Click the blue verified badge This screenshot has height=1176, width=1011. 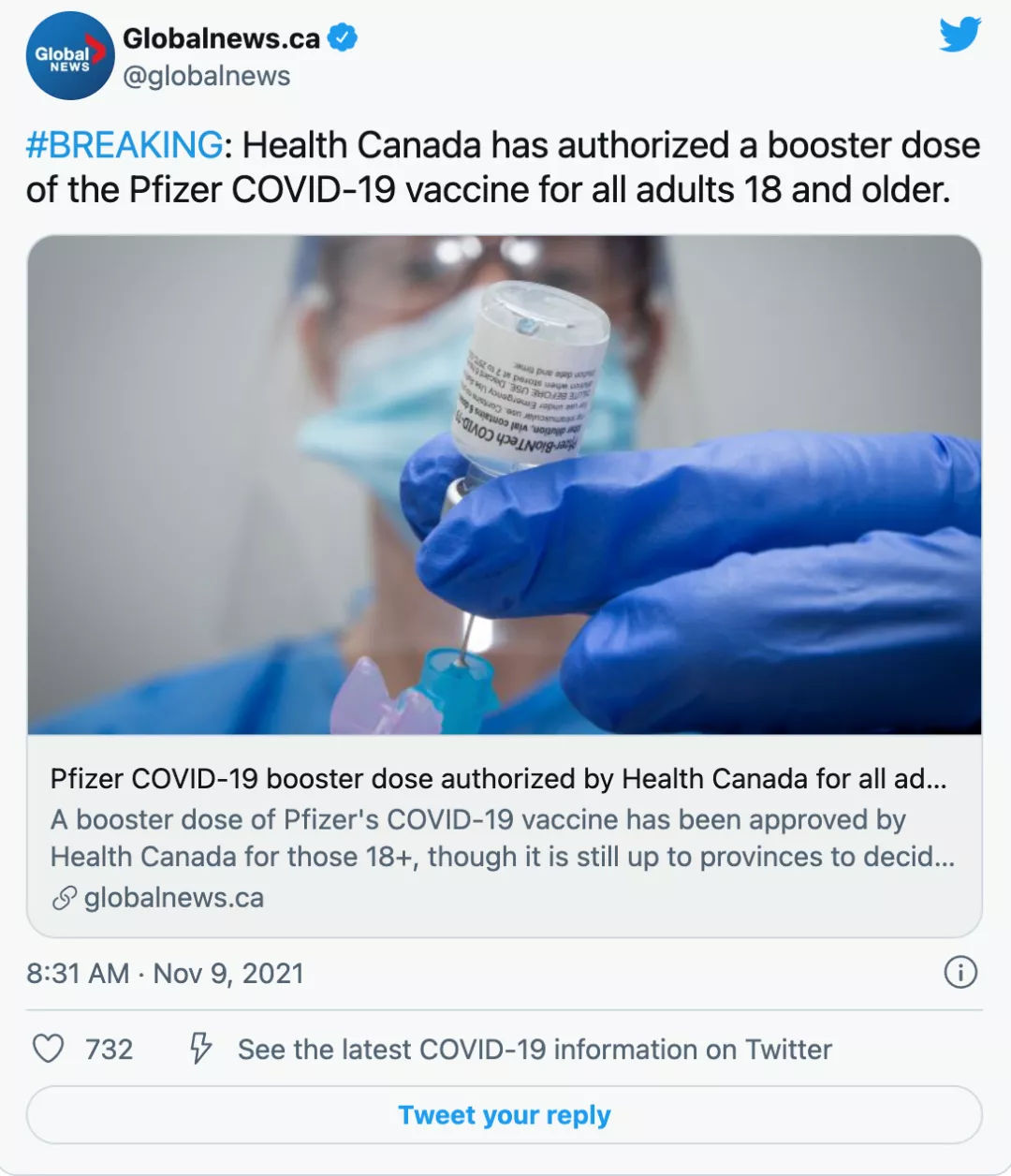(343, 38)
